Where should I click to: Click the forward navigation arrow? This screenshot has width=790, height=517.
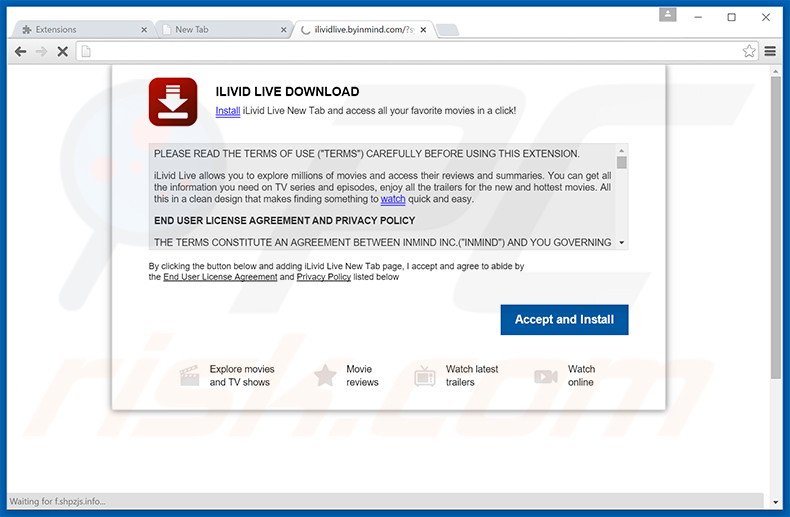[41, 51]
